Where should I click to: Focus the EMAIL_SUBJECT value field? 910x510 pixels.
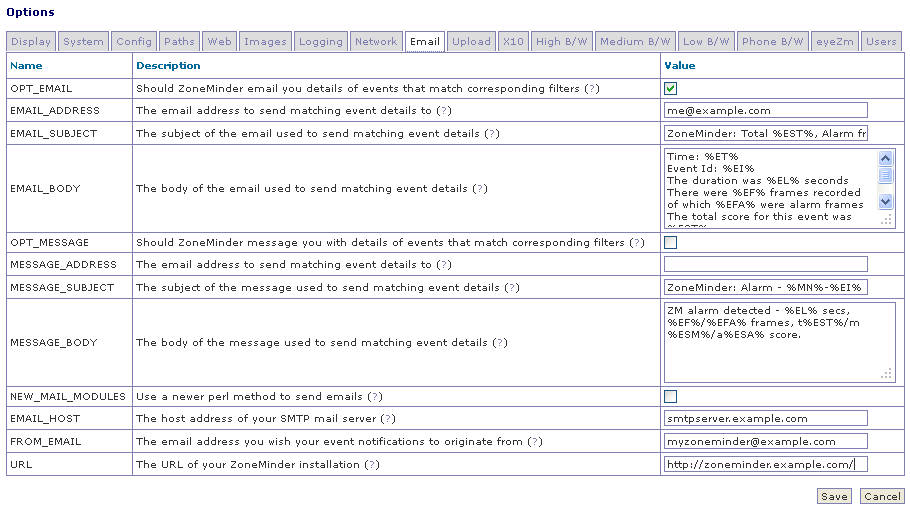765,133
